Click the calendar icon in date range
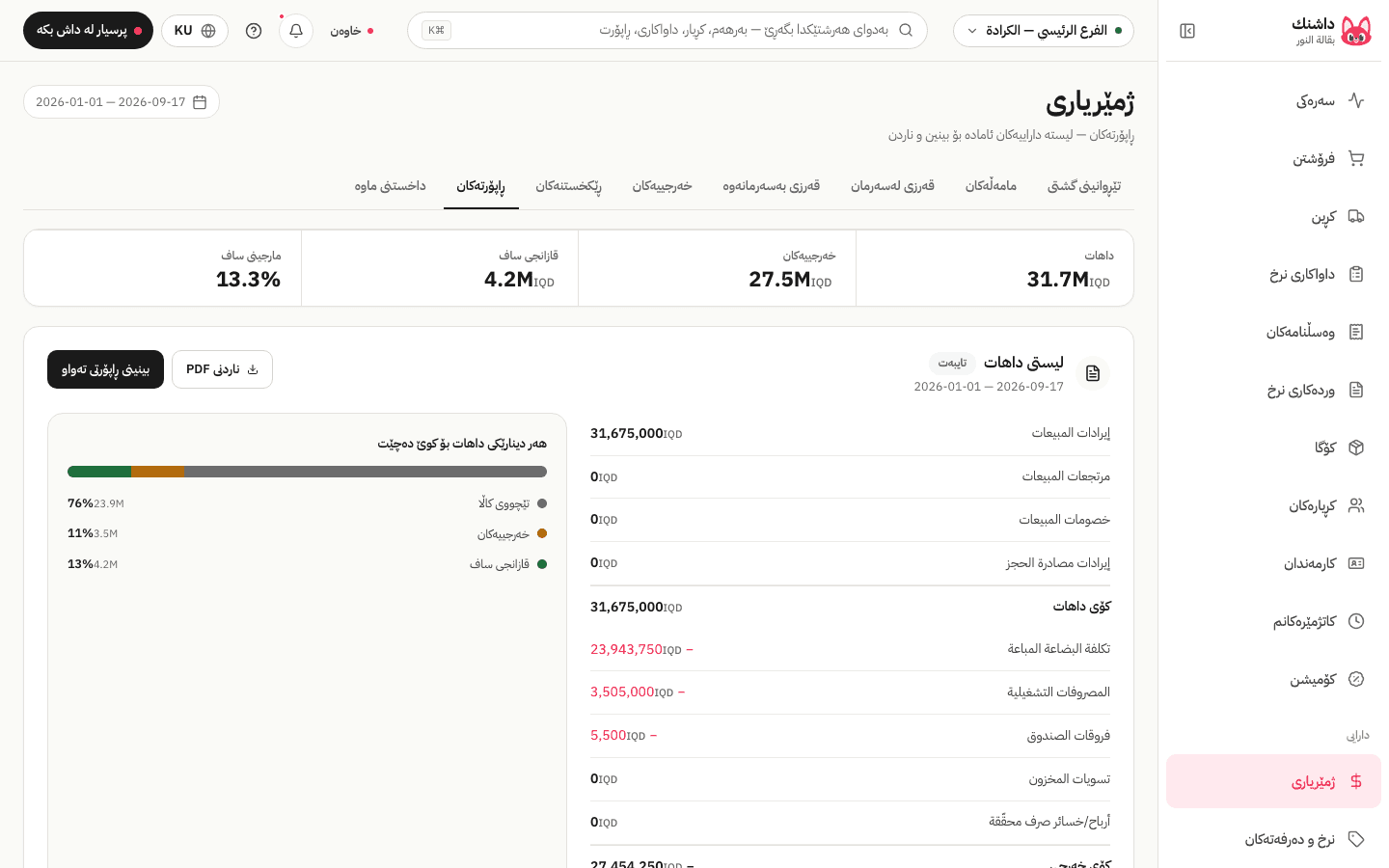 click(200, 102)
